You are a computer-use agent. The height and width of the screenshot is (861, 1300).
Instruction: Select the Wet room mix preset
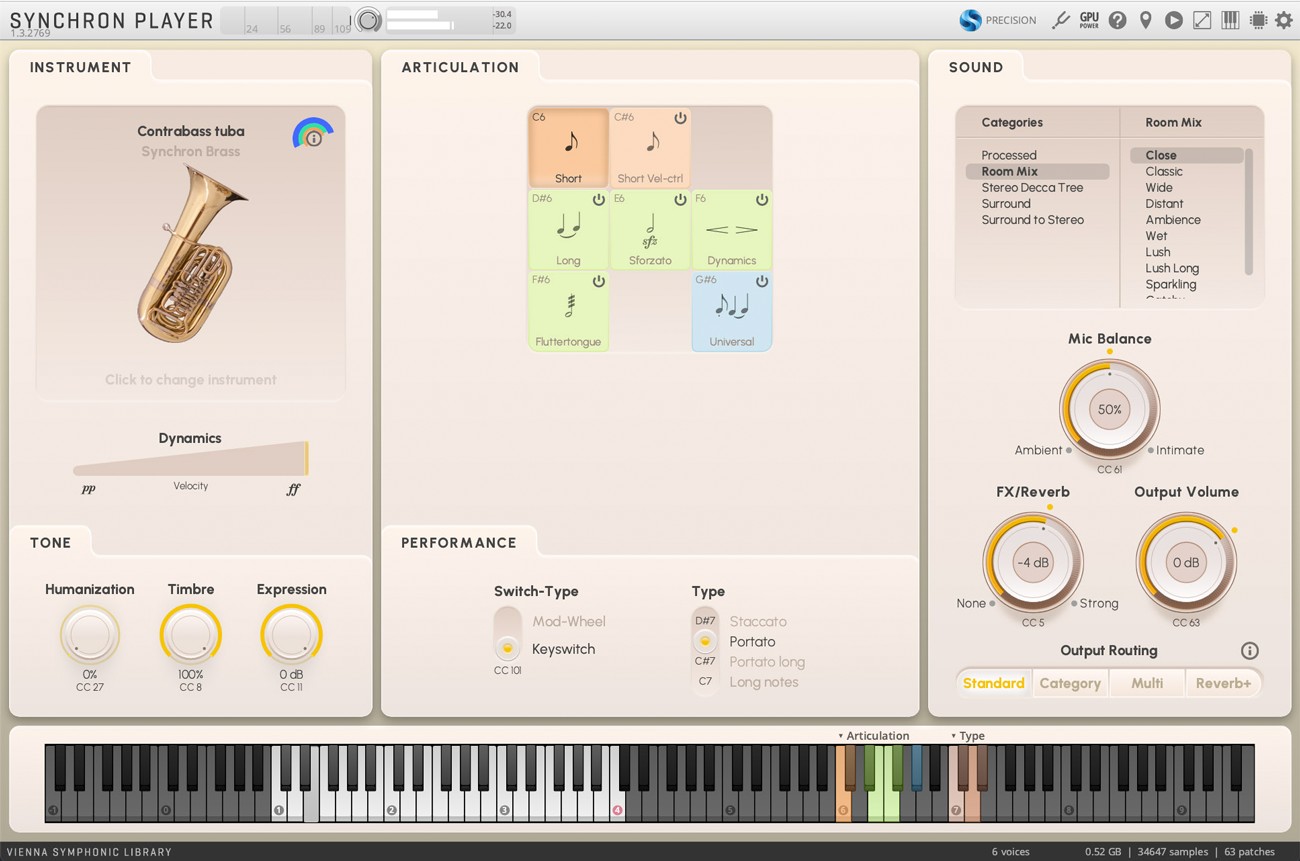click(x=1157, y=236)
